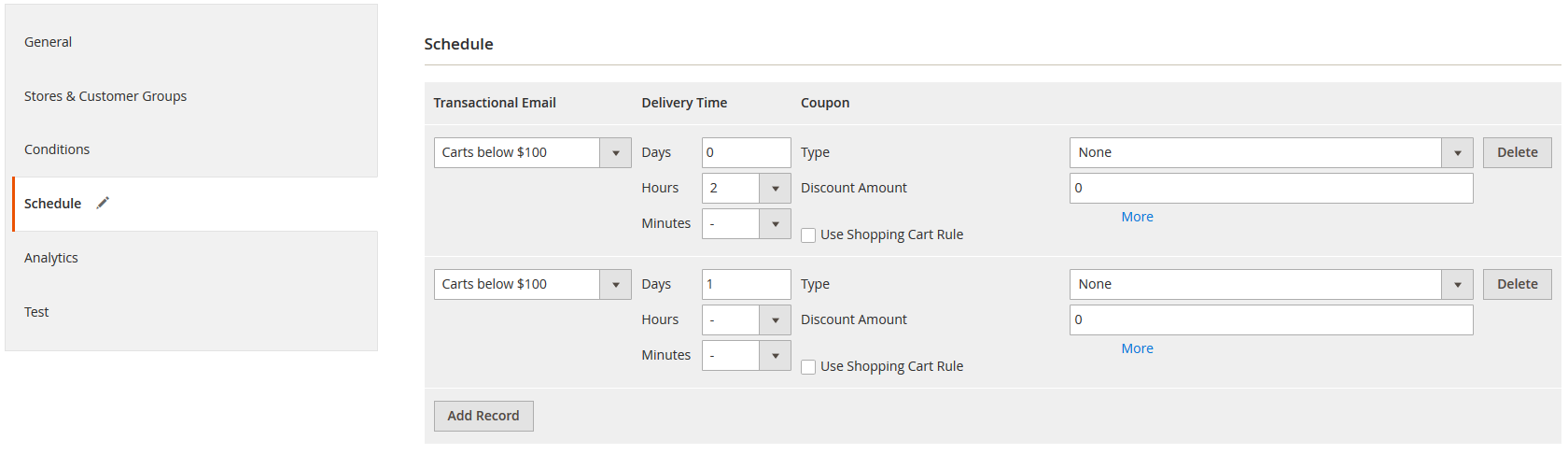Open the Analytics tab

51,258
